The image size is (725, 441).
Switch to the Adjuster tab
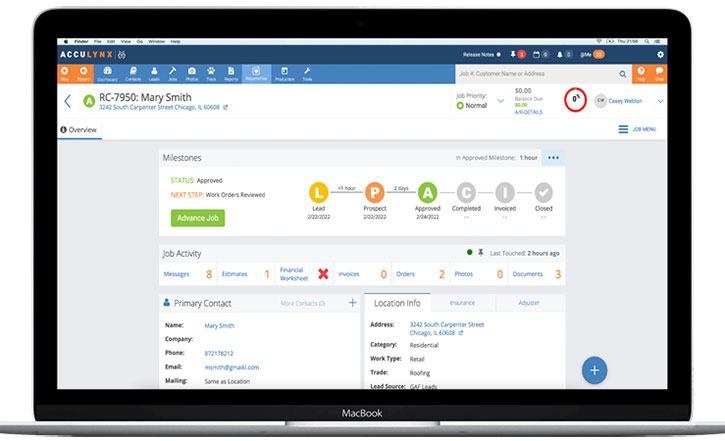(530, 302)
